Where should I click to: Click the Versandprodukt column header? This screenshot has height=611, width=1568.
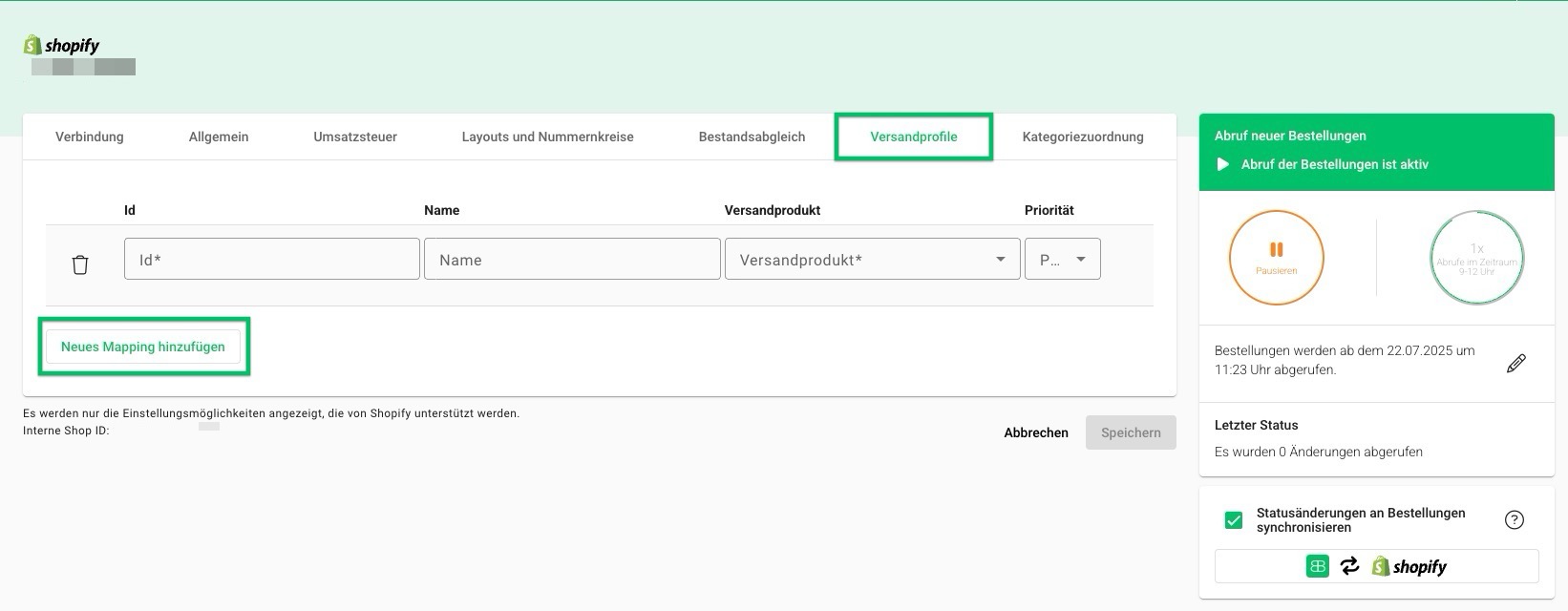[773, 210]
